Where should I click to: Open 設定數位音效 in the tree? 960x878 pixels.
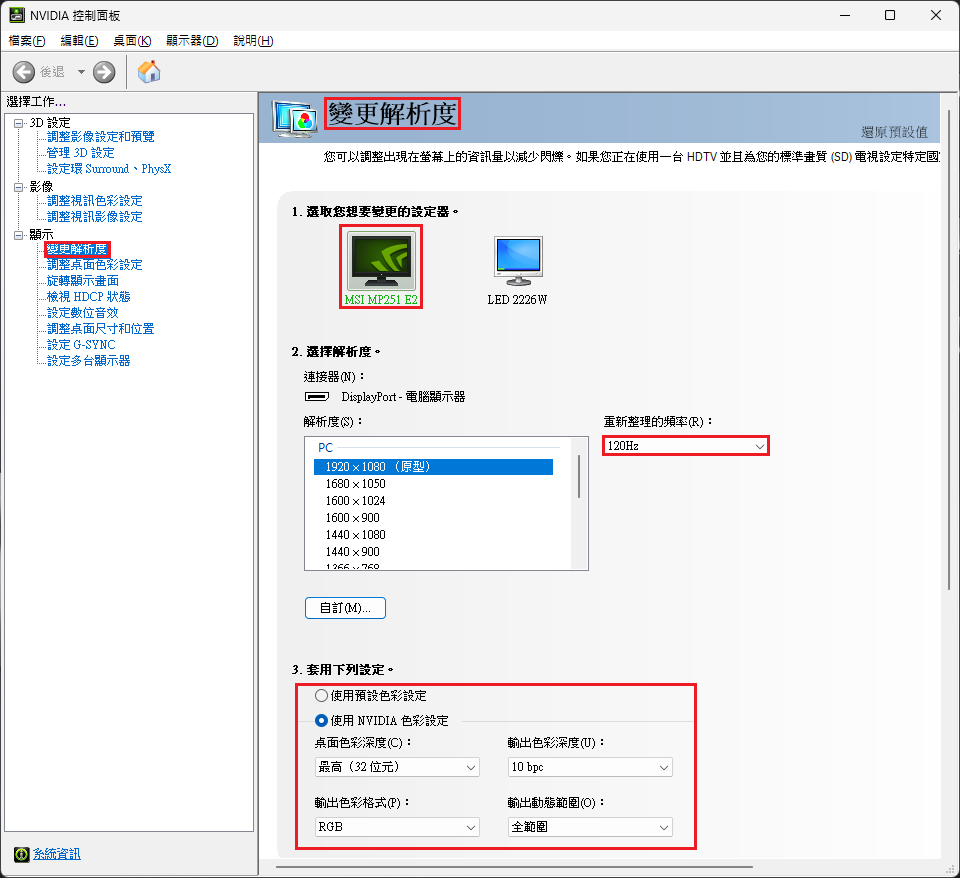pos(83,312)
